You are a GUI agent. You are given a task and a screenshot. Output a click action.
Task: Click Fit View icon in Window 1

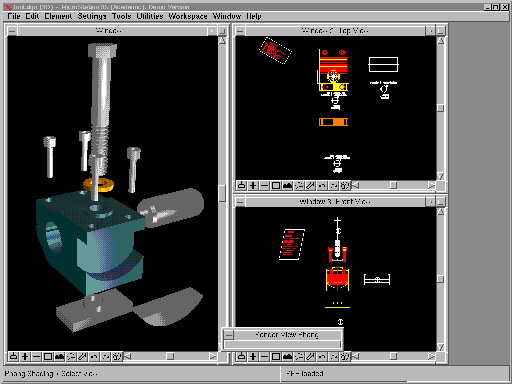tap(59, 356)
